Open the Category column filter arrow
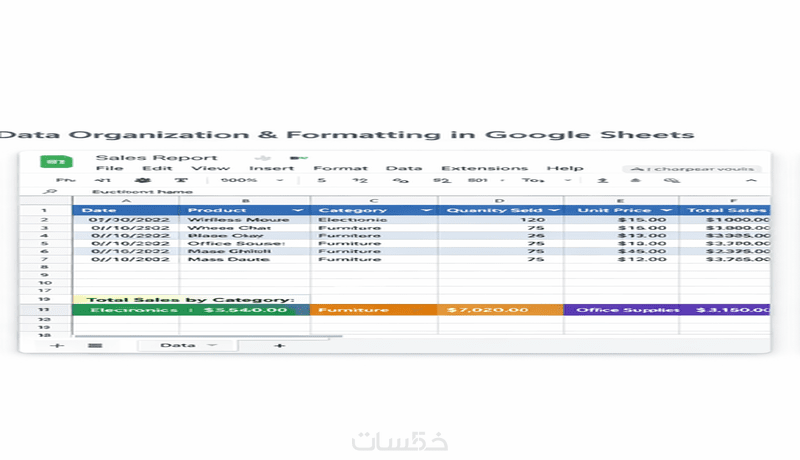This screenshot has width=800, height=460. coord(427,210)
